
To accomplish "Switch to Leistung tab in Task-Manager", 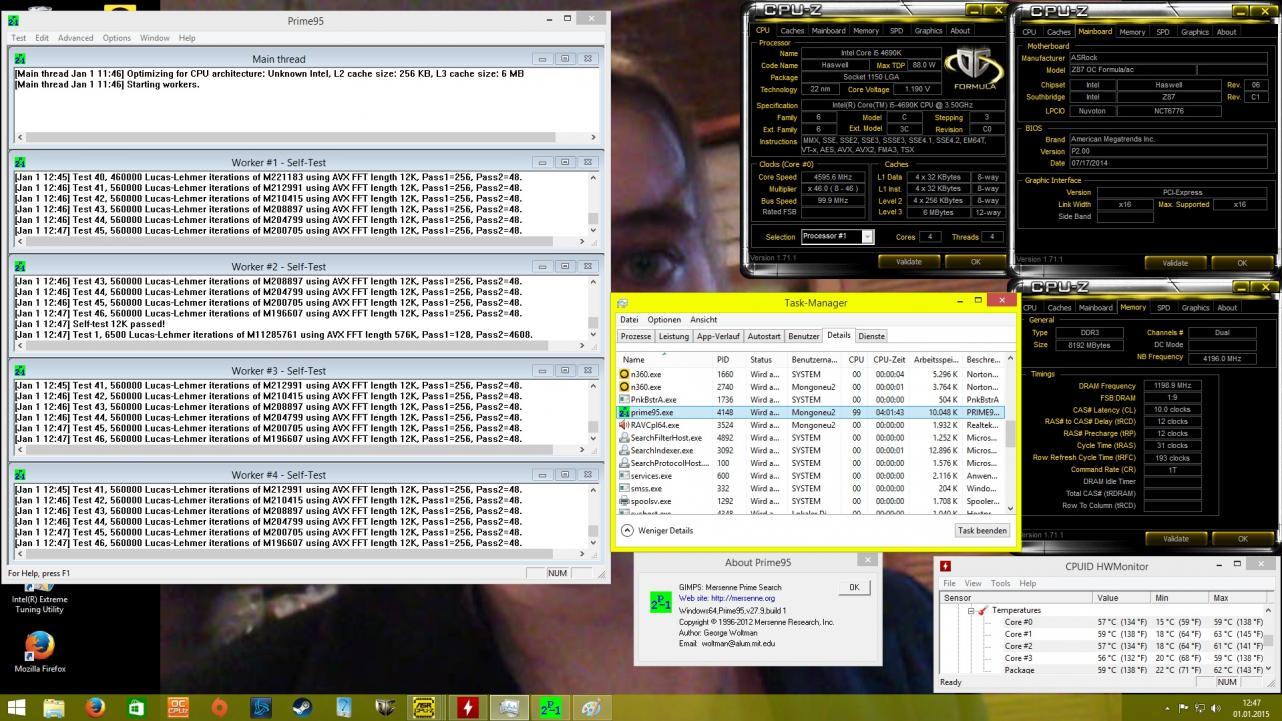I will point(674,336).
